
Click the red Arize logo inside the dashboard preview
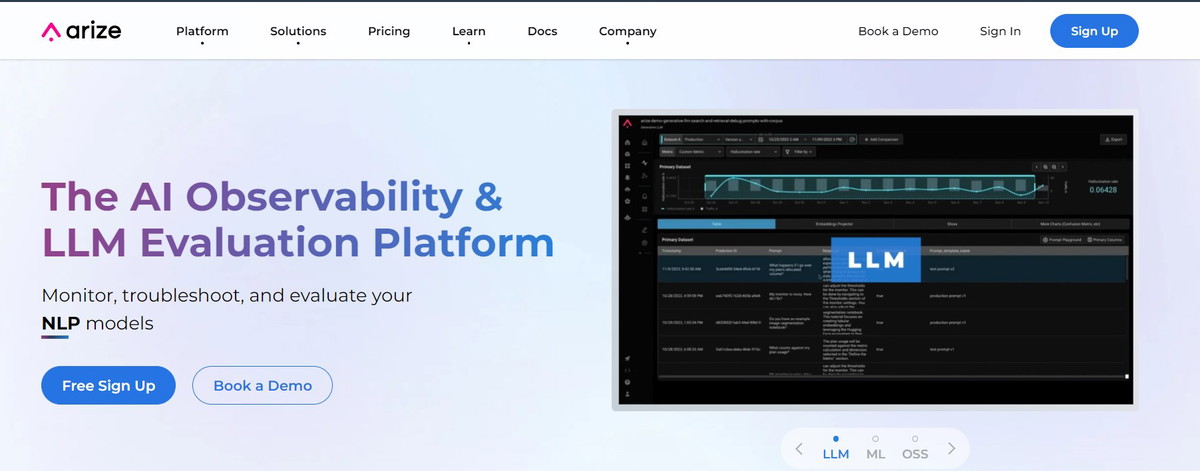pyautogui.click(x=626, y=124)
